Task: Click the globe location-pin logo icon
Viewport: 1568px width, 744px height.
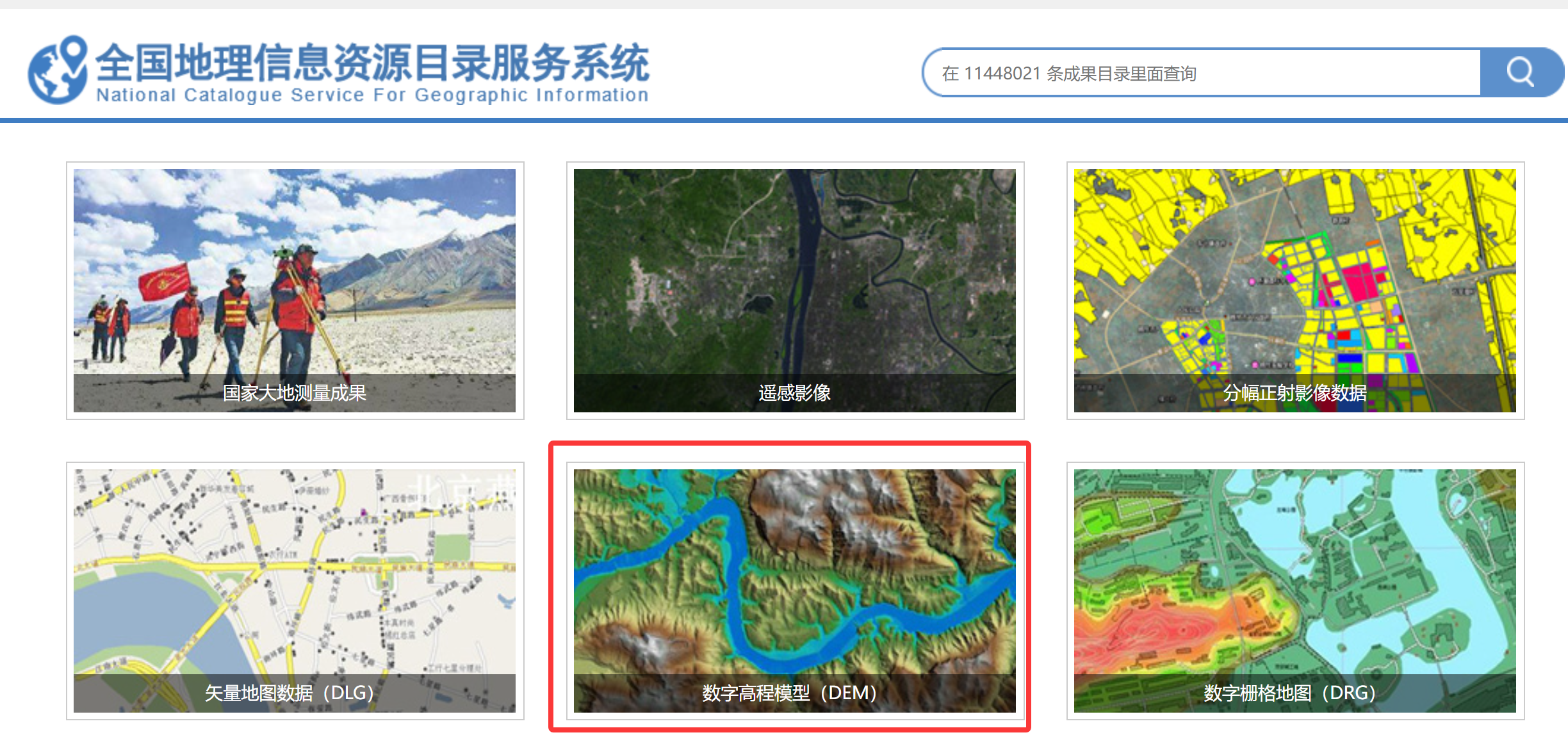Action: click(x=58, y=70)
